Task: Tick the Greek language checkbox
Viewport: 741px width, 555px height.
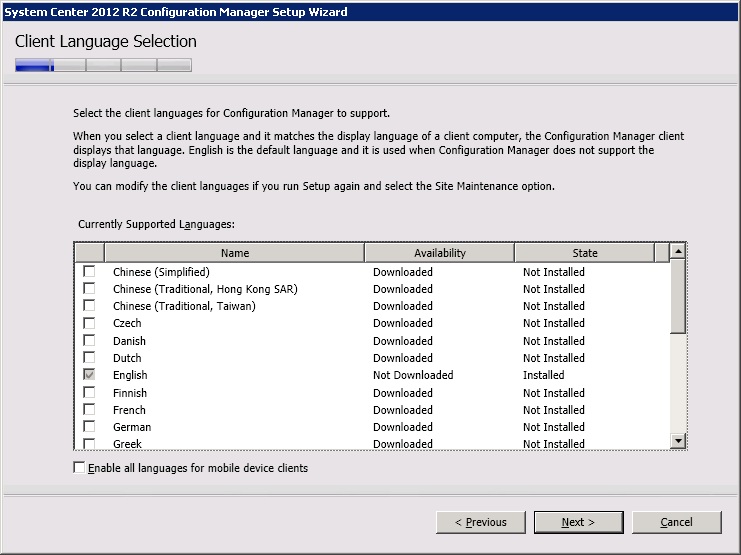Action: 90,443
